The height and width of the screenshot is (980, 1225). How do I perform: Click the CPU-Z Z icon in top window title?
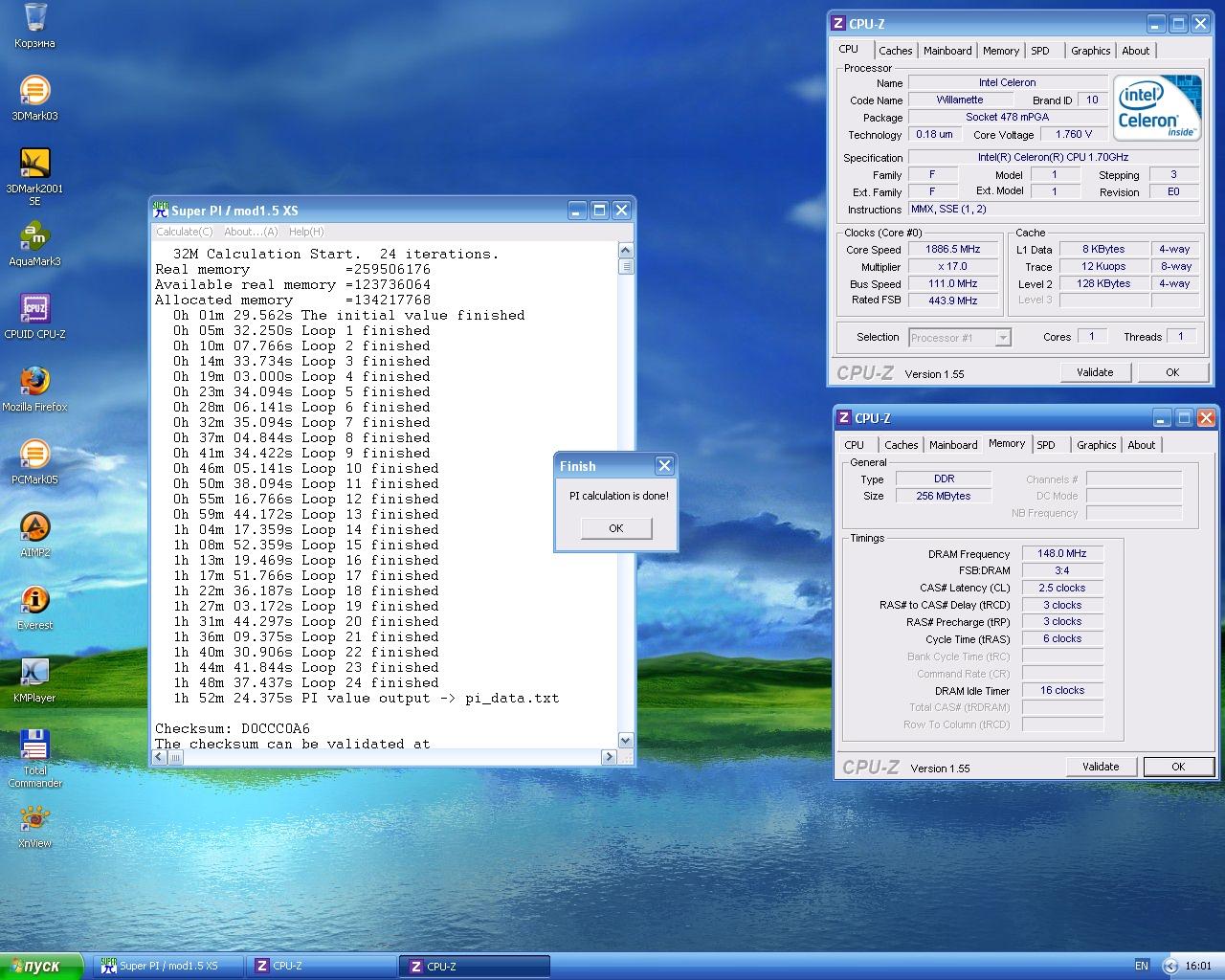(838, 23)
